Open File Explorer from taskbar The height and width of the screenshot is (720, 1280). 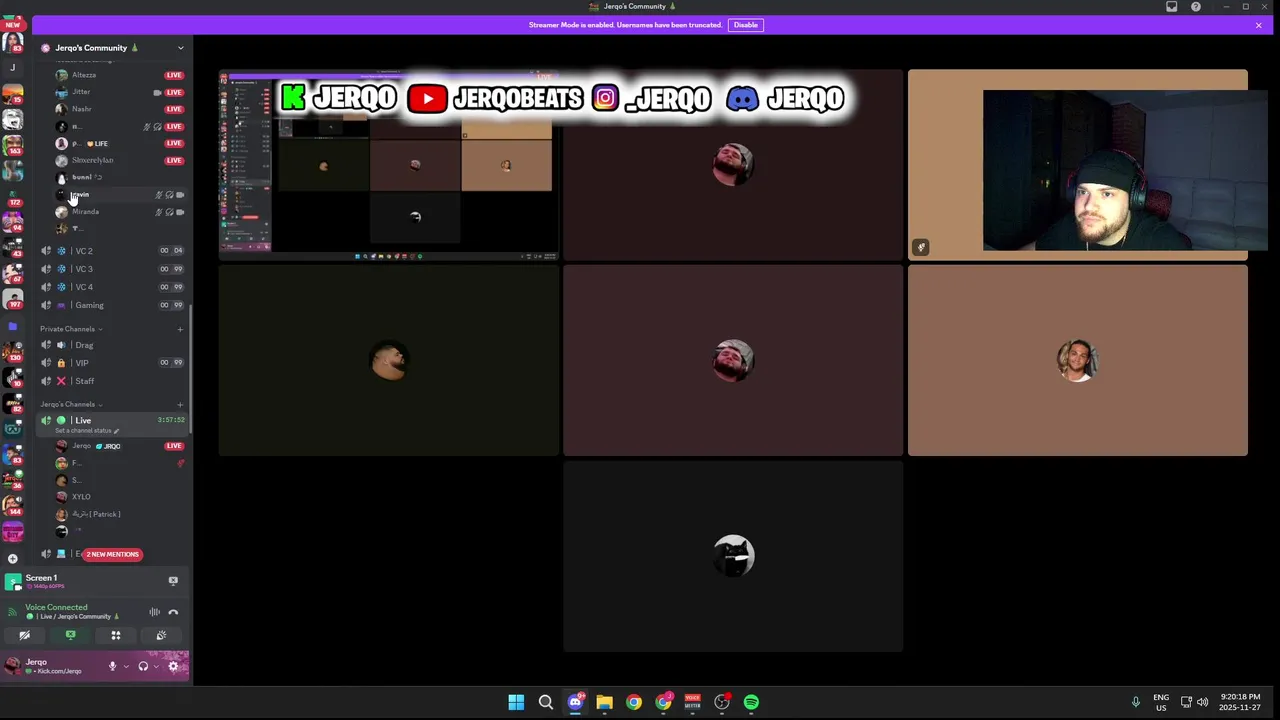coord(604,702)
